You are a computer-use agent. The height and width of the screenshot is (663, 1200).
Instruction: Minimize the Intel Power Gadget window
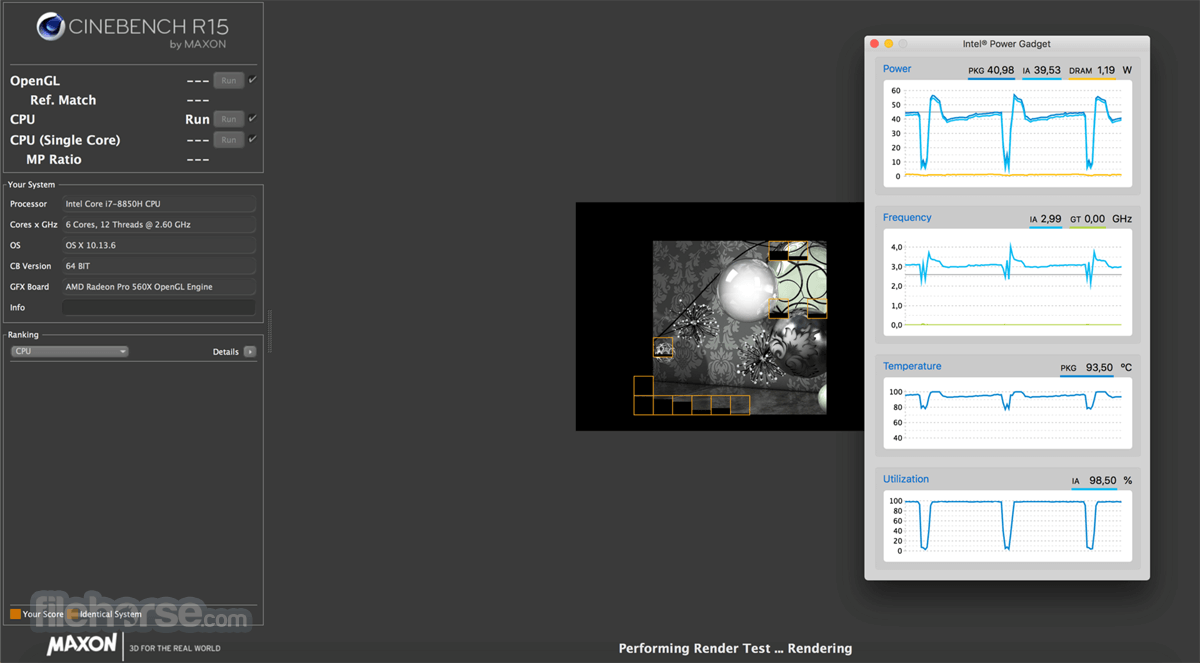pyautogui.click(x=888, y=44)
